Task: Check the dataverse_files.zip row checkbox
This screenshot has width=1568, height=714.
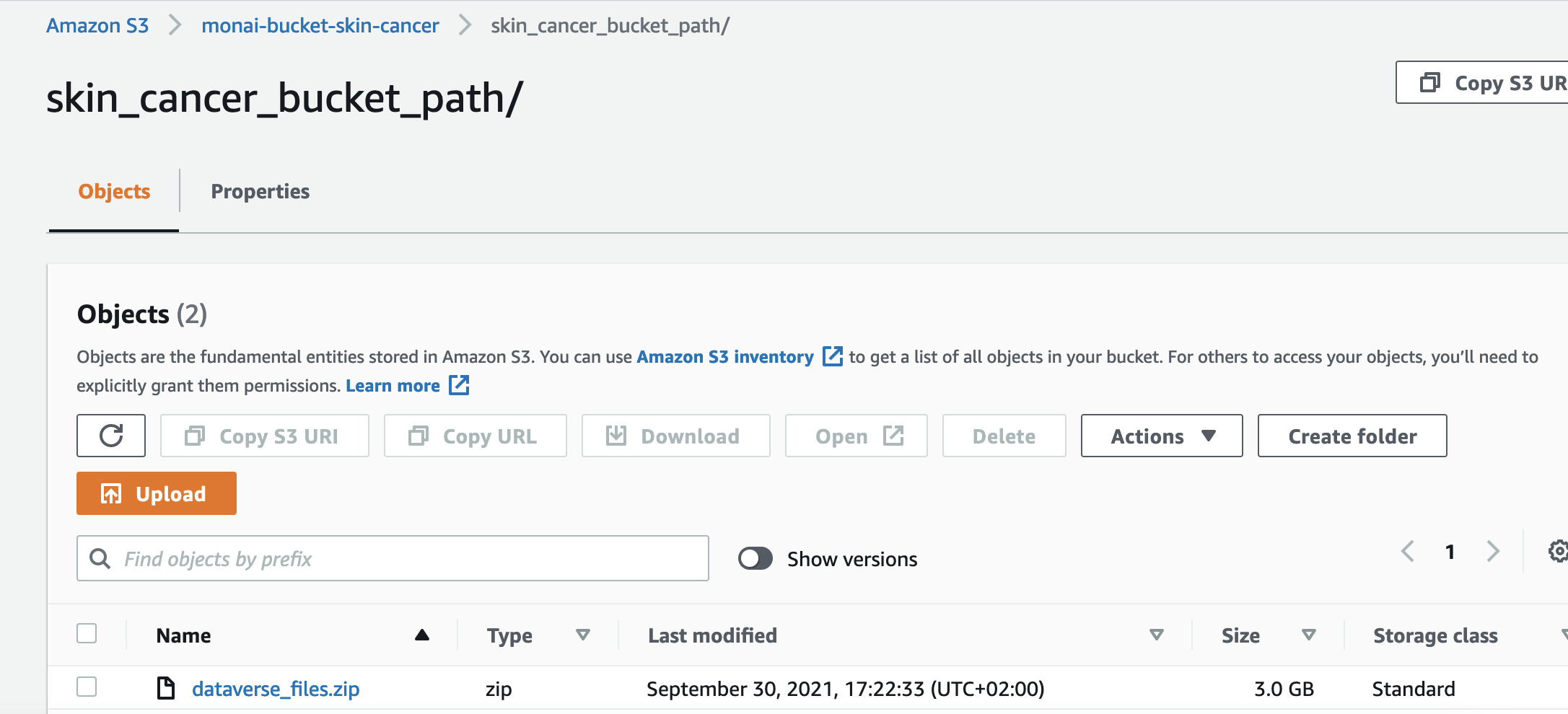Action: tap(87, 687)
